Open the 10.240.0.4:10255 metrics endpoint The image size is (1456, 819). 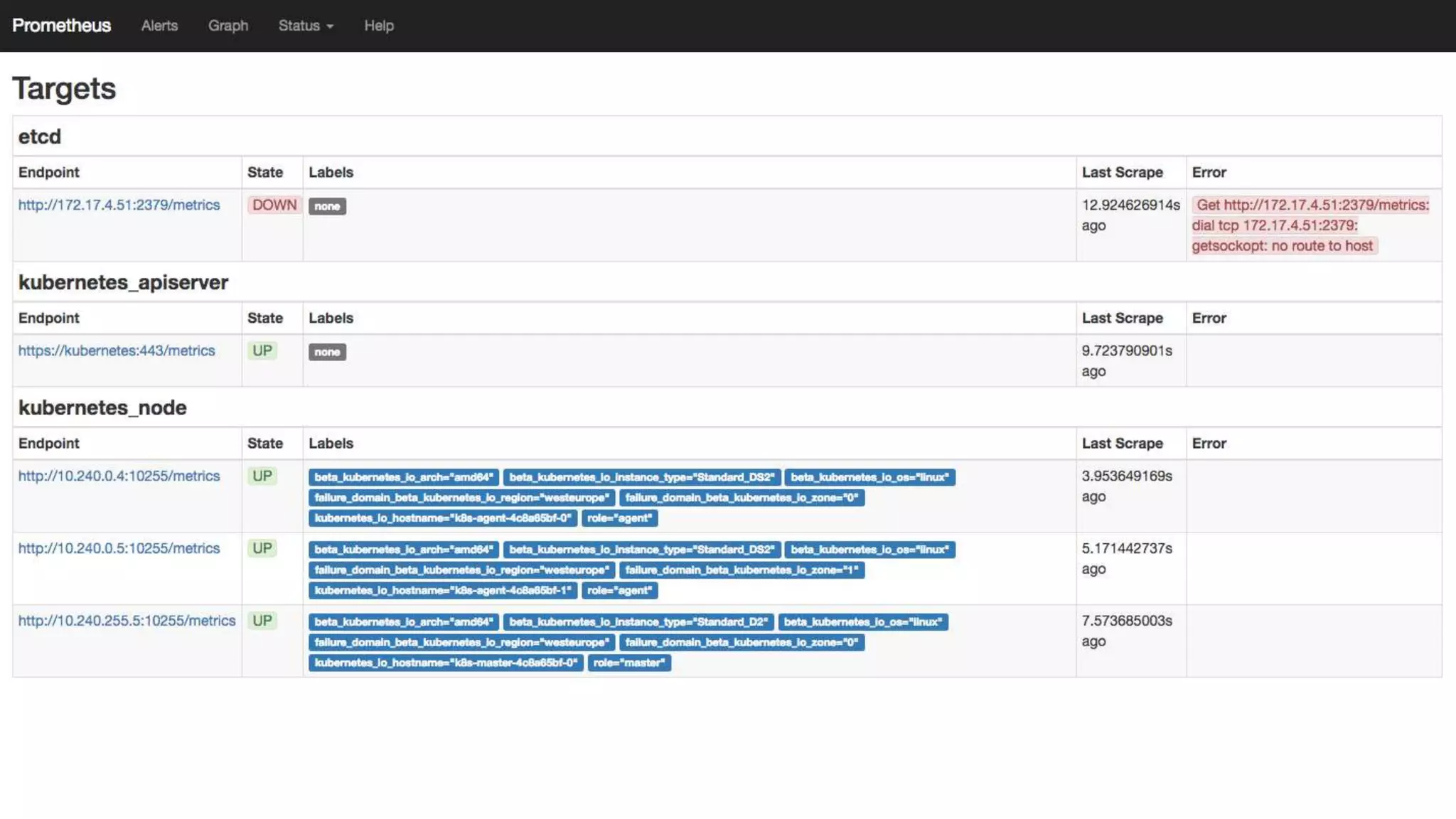click(x=119, y=476)
